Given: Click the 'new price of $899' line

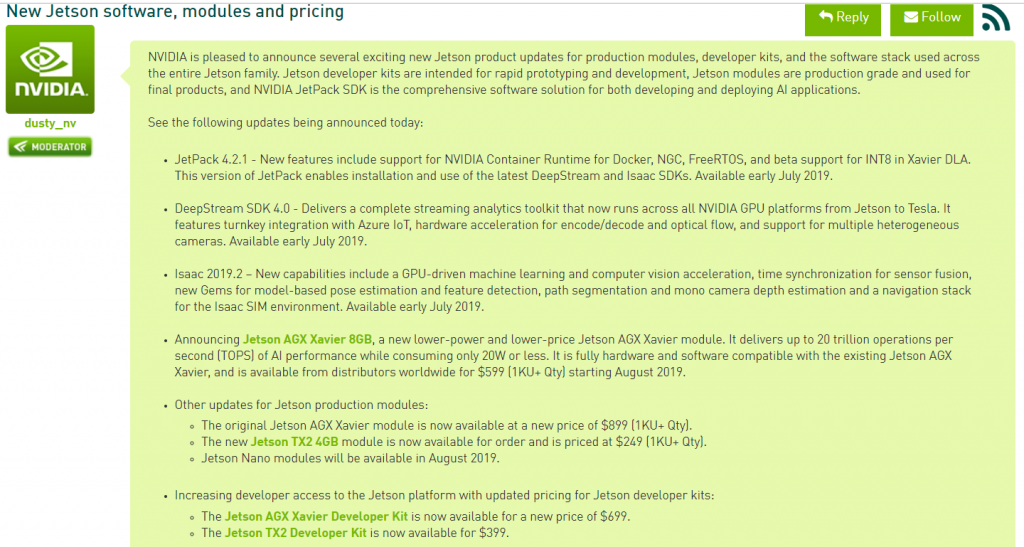Looking at the screenshot, I should 447,426.
